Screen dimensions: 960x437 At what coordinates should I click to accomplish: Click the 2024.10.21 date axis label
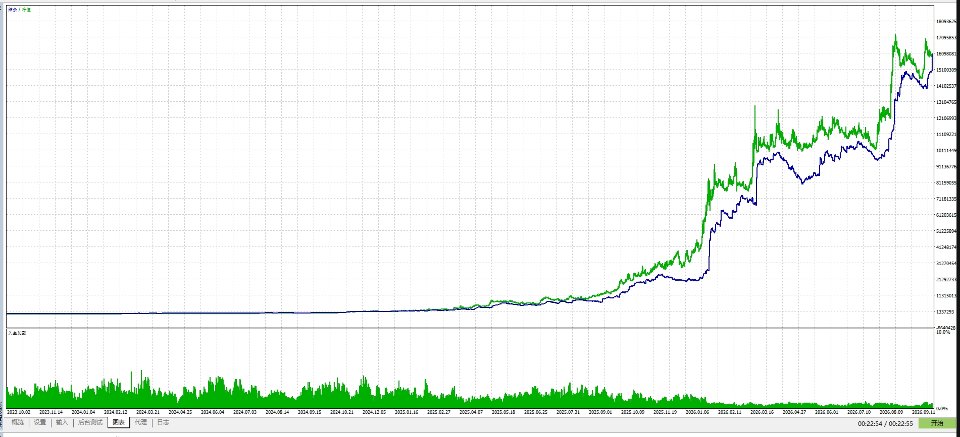tap(342, 413)
